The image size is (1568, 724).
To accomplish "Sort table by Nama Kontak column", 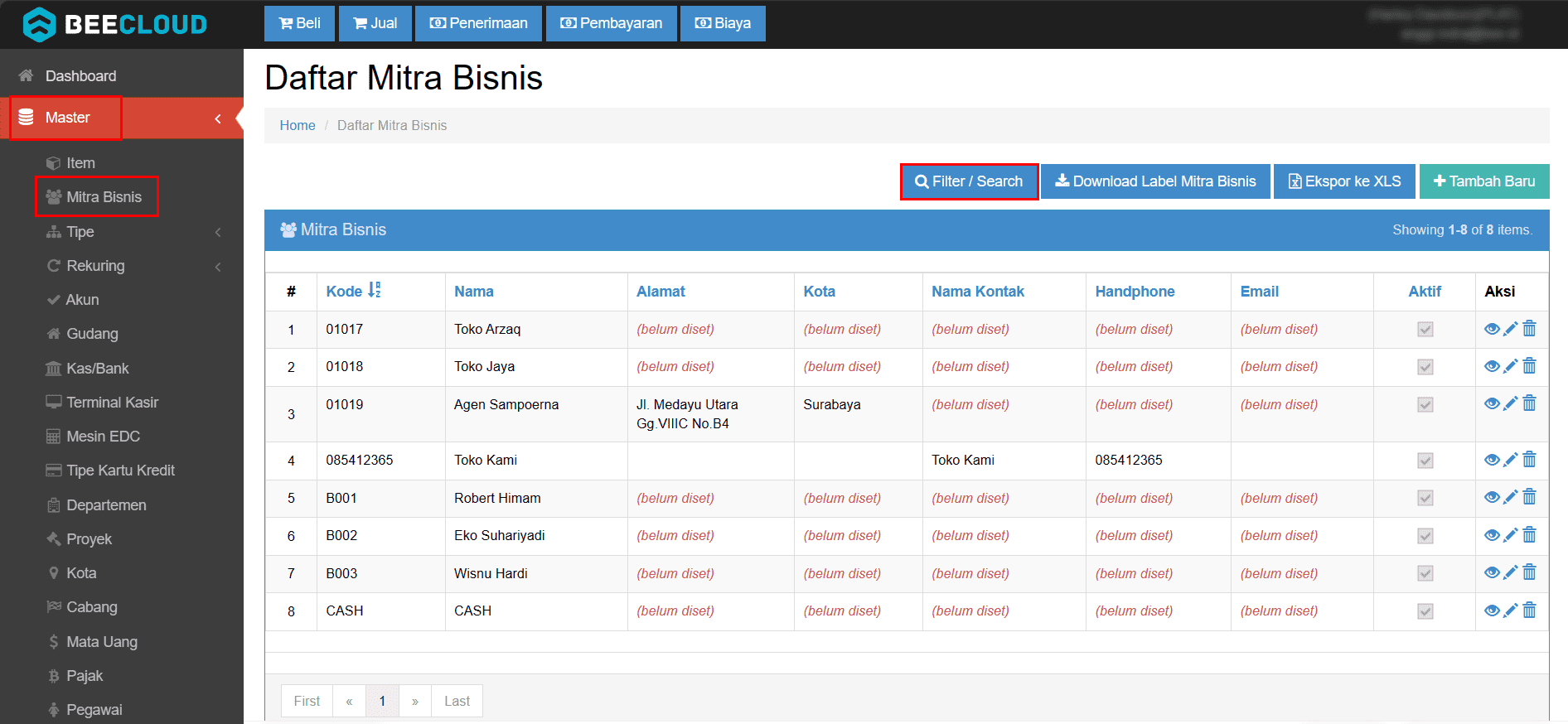I will [x=978, y=292].
